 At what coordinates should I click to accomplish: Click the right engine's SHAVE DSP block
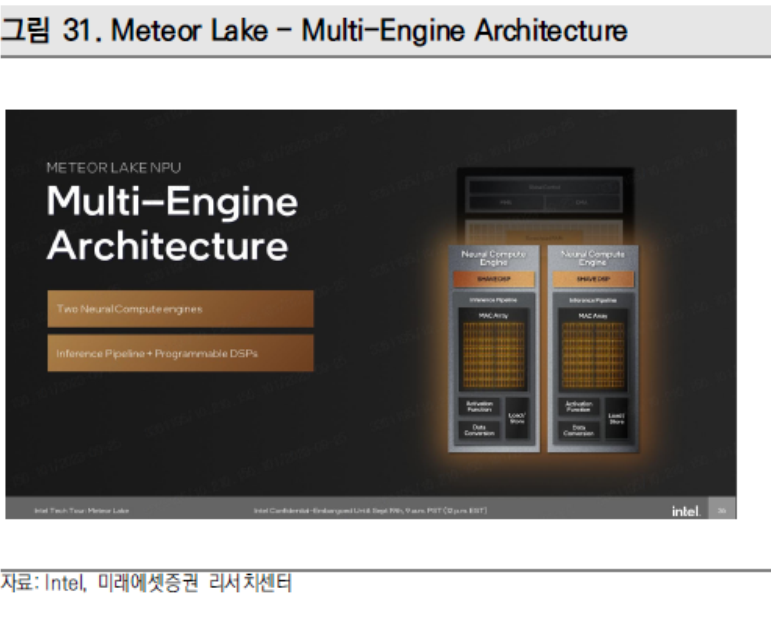[593, 279]
